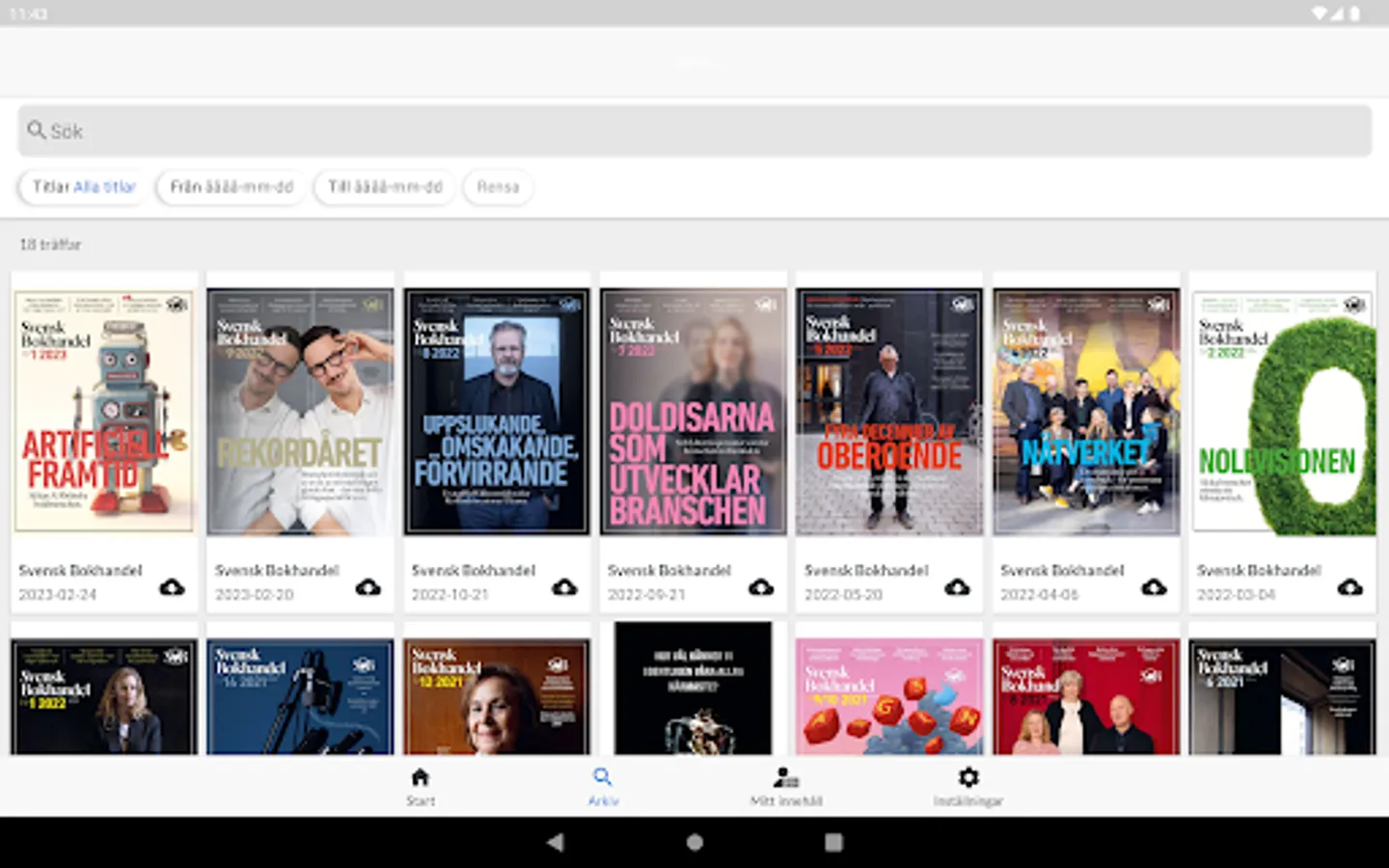1389x868 pixels.
Task: Focus the Sök search field
Action: 694,131
